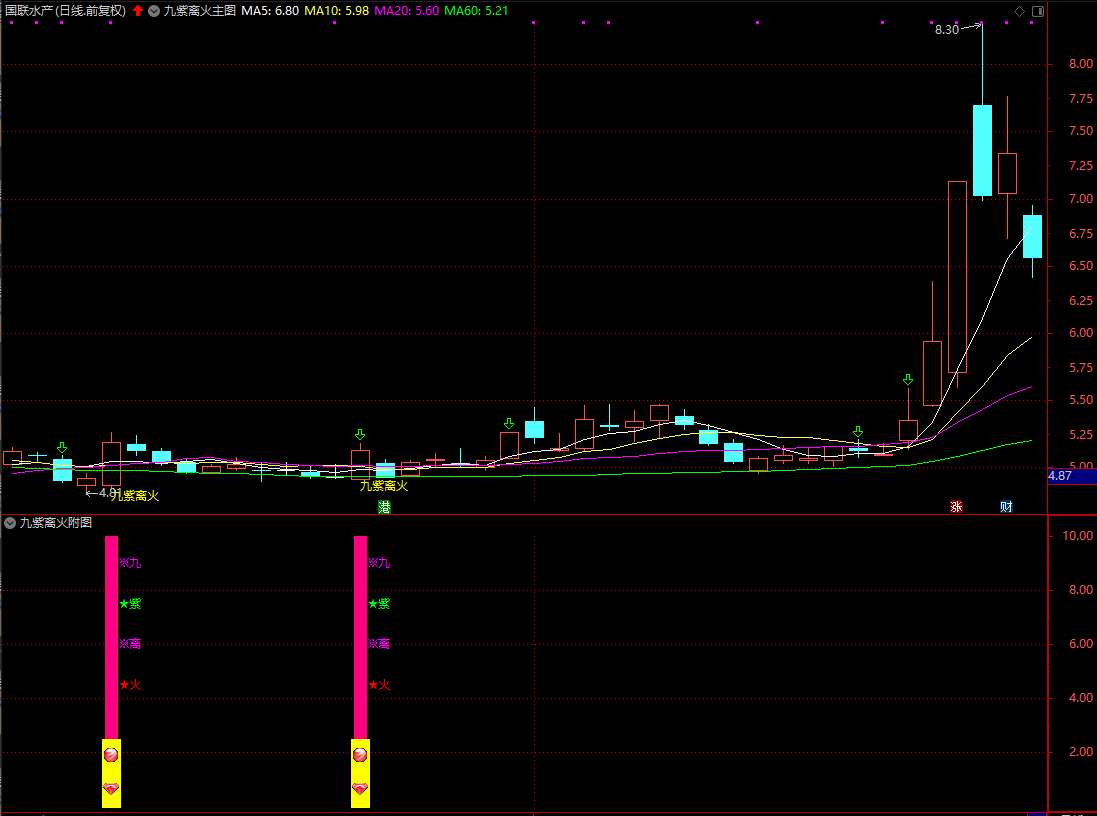Click the left pink signal bar in sub-chart
Viewport: 1097px width, 816px height.
[111, 637]
